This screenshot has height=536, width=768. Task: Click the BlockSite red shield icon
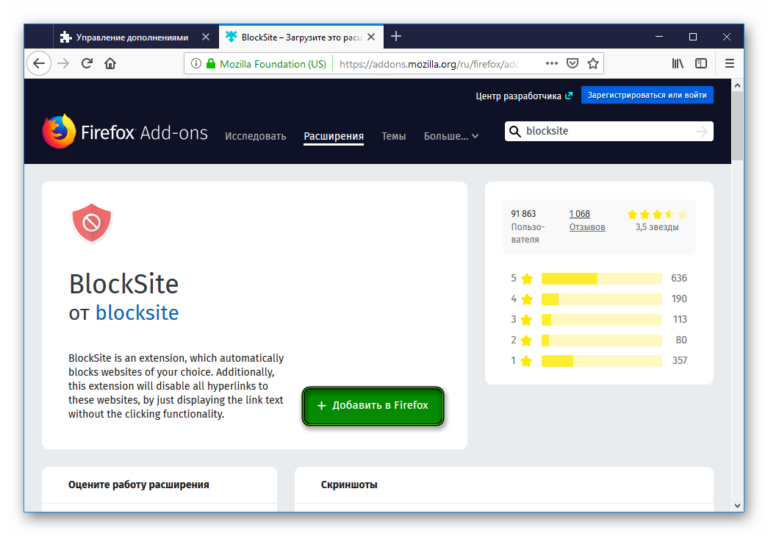[x=92, y=223]
